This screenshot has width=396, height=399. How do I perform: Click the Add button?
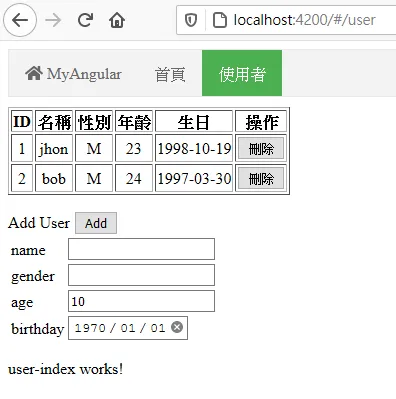tap(96, 223)
